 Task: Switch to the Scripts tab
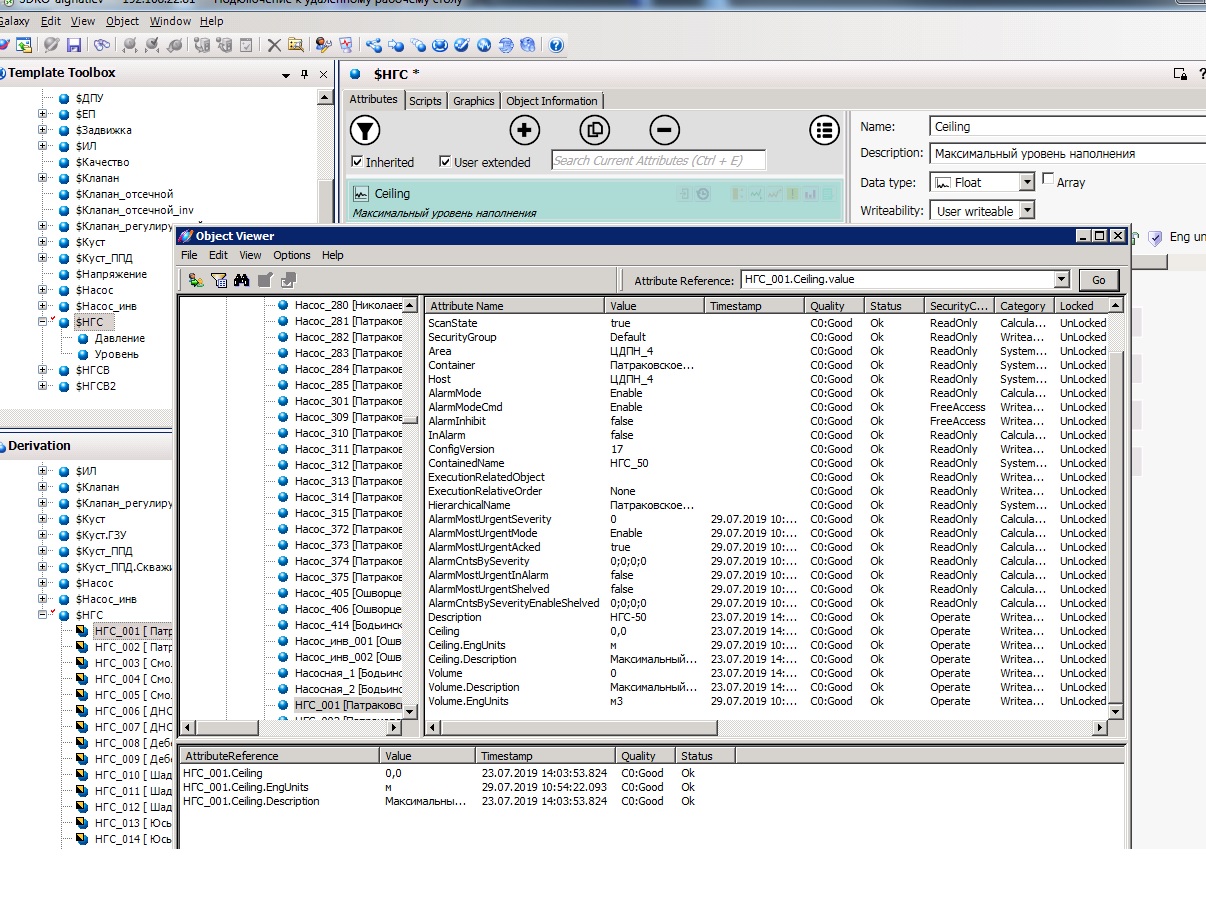[x=425, y=101]
